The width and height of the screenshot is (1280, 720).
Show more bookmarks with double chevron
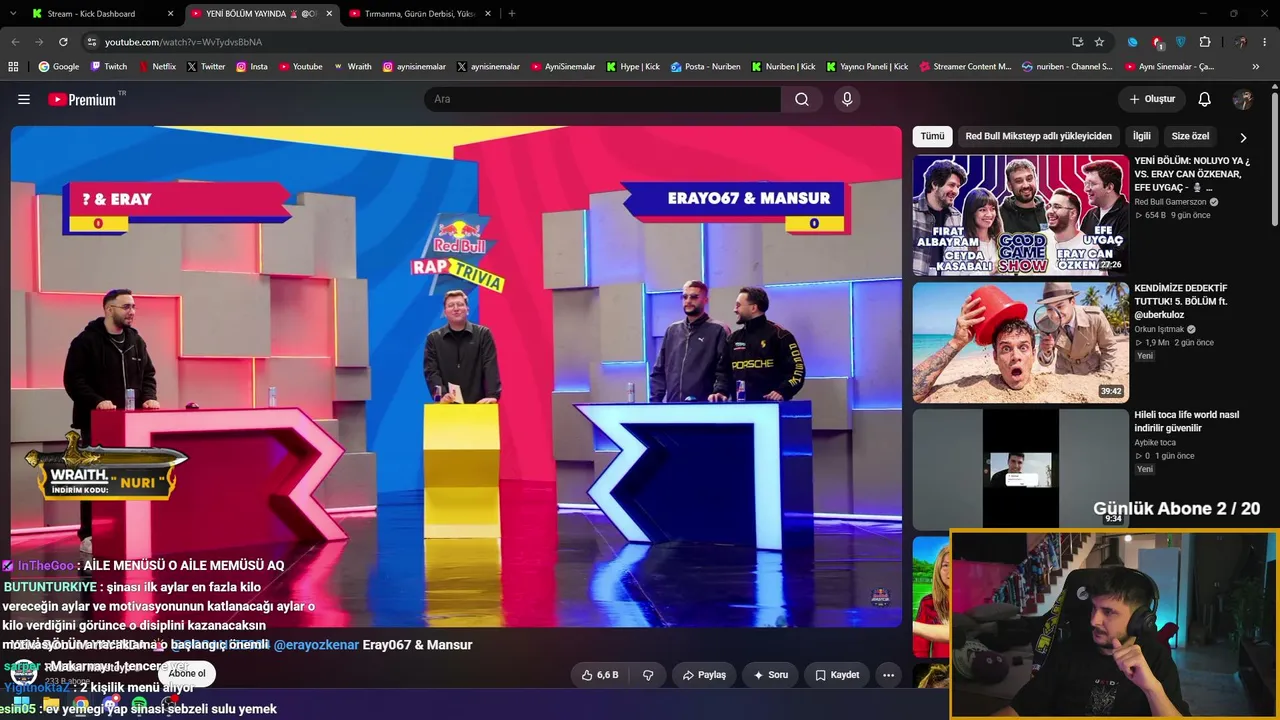coord(1256,66)
